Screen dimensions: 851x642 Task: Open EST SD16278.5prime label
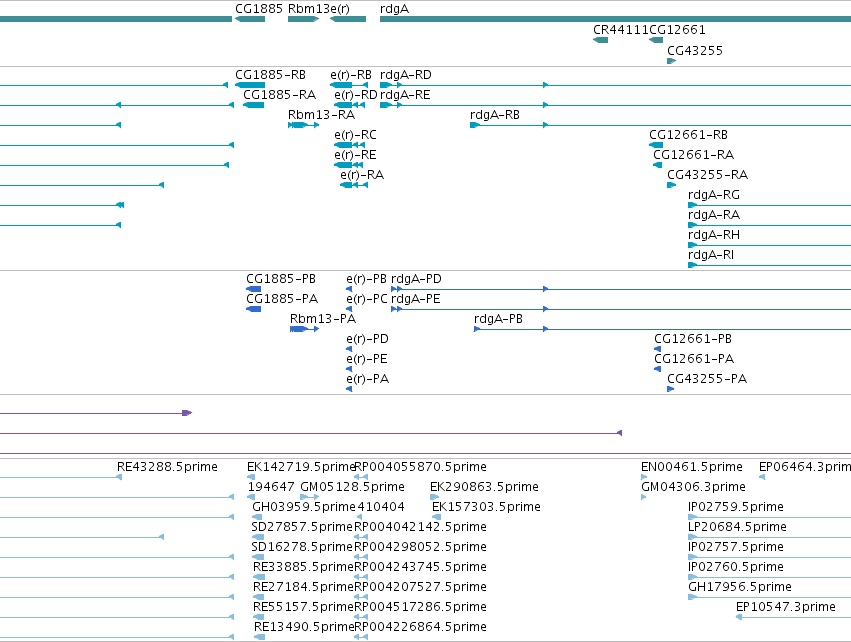tap(302, 547)
